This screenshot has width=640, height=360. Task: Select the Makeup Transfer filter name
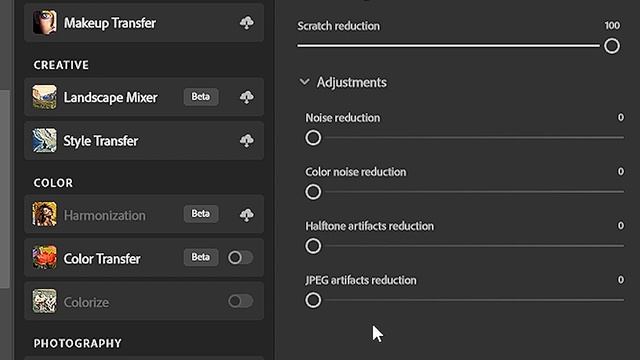110,23
